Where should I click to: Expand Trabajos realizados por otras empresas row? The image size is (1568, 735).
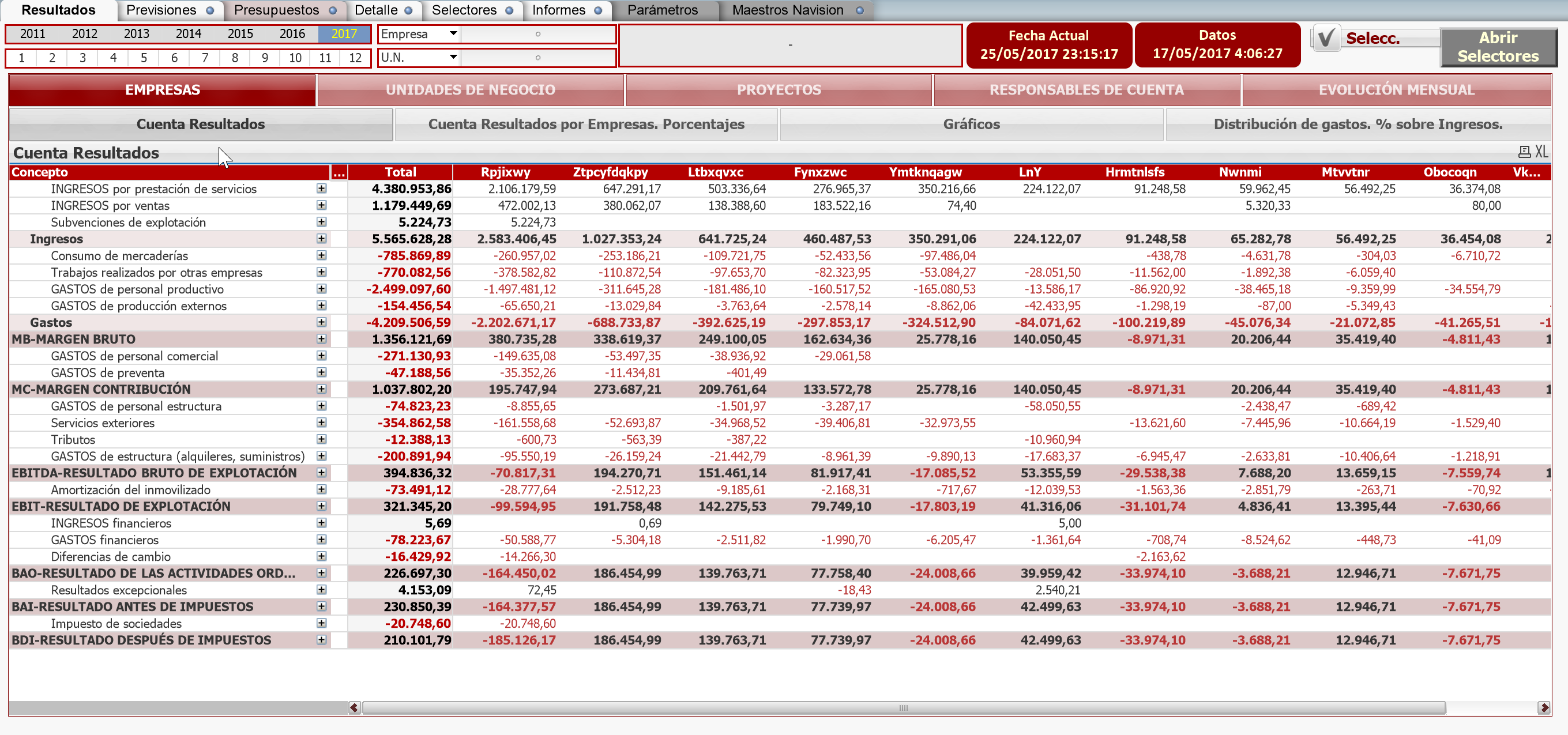coord(321,273)
